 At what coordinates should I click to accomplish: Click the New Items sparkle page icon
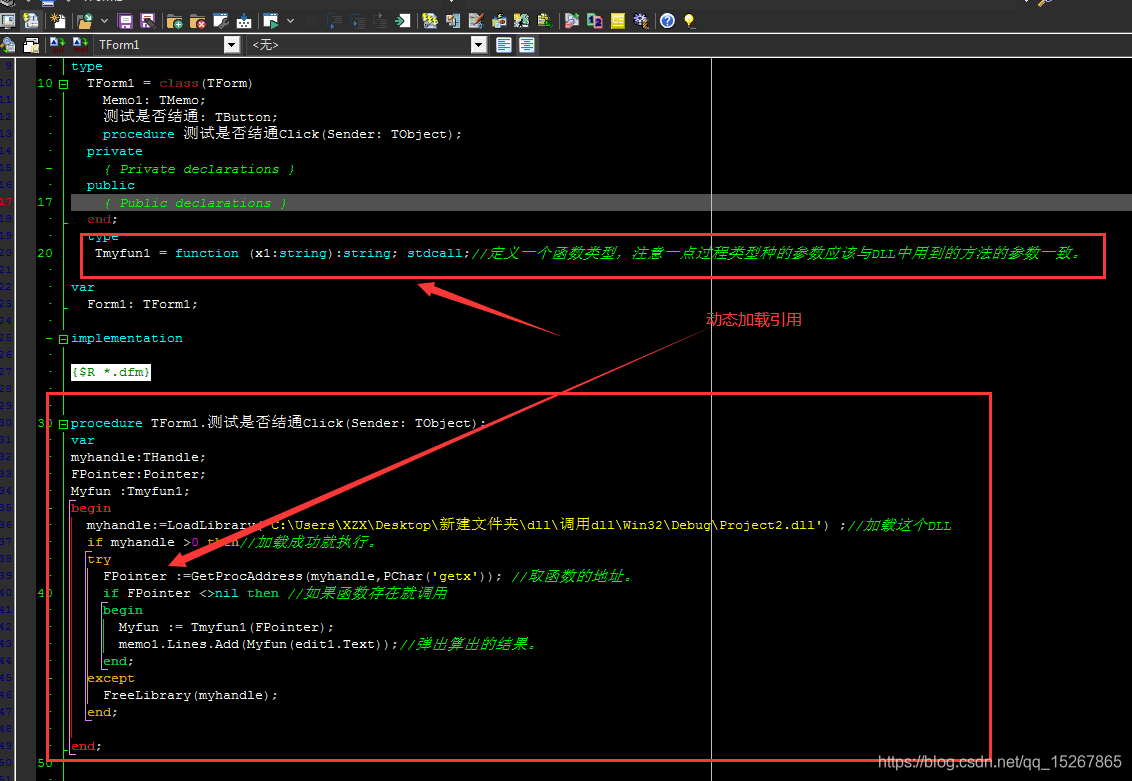(58, 21)
